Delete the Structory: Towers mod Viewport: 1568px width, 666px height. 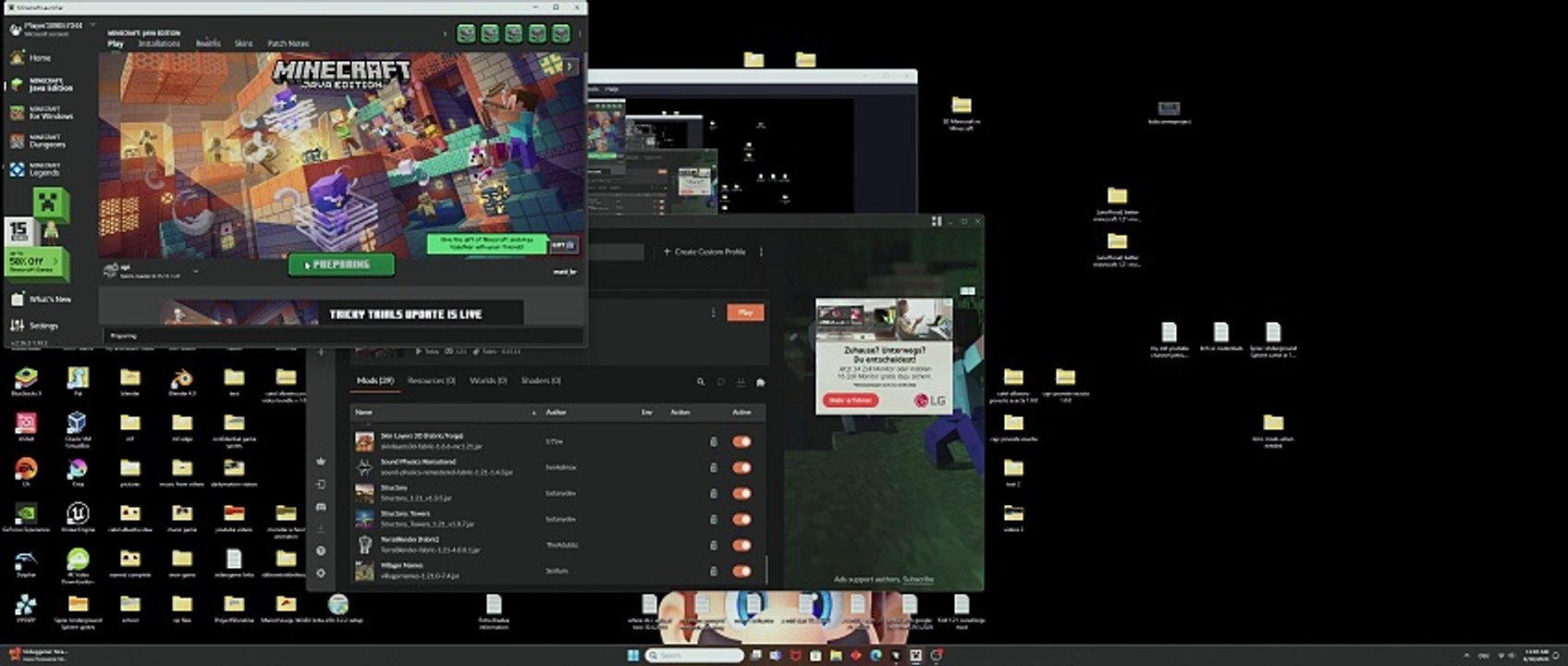click(713, 520)
